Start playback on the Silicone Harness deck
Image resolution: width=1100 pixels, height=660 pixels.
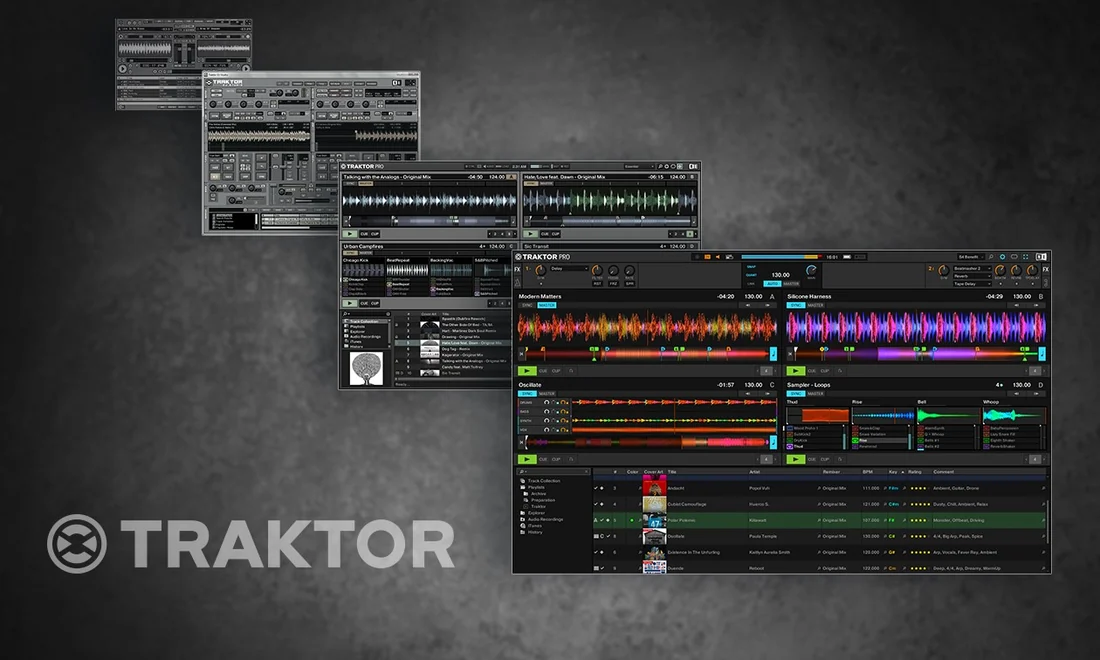pyautogui.click(x=795, y=370)
